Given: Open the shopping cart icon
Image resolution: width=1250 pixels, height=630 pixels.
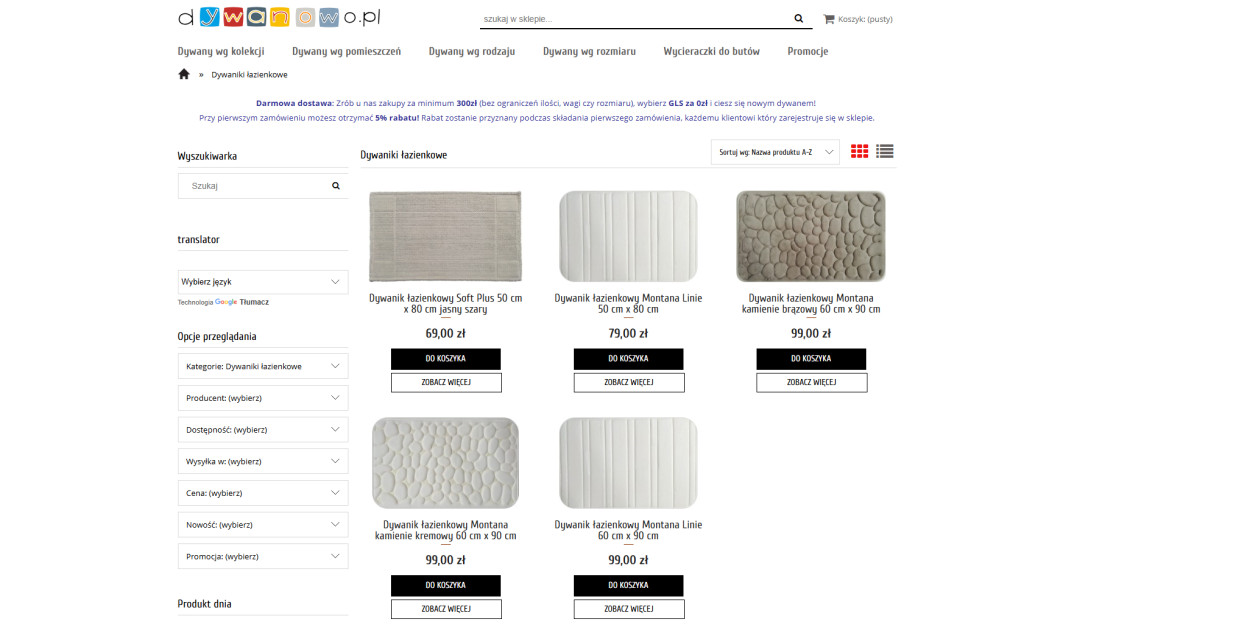Looking at the screenshot, I should point(828,18).
